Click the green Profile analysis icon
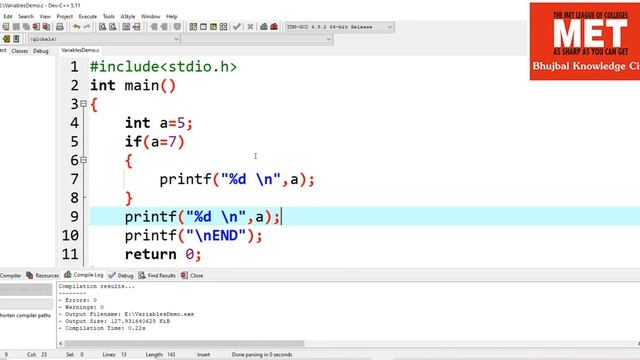 pyautogui.click(x=264, y=27)
